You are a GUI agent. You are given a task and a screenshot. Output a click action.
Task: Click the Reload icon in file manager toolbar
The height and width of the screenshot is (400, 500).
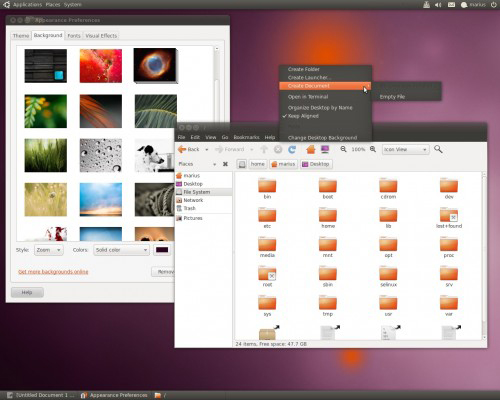pyautogui.click(x=292, y=149)
